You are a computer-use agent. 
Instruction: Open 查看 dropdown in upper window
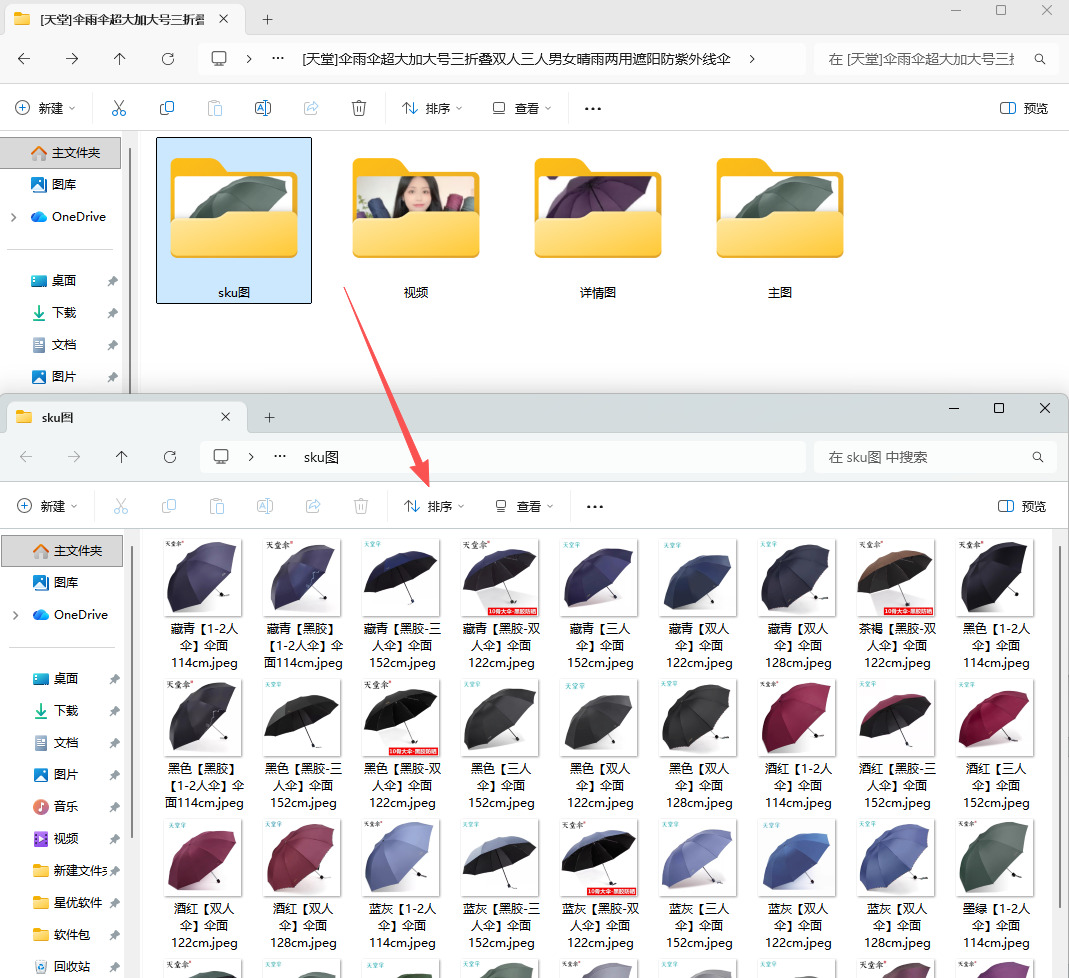tap(522, 108)
